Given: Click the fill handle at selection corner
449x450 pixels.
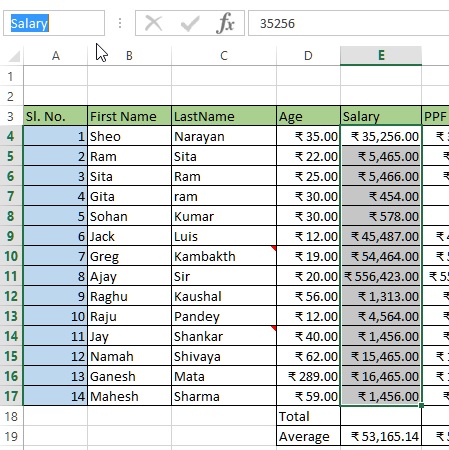Looking at the screenshot, I should tap(421, 405).
